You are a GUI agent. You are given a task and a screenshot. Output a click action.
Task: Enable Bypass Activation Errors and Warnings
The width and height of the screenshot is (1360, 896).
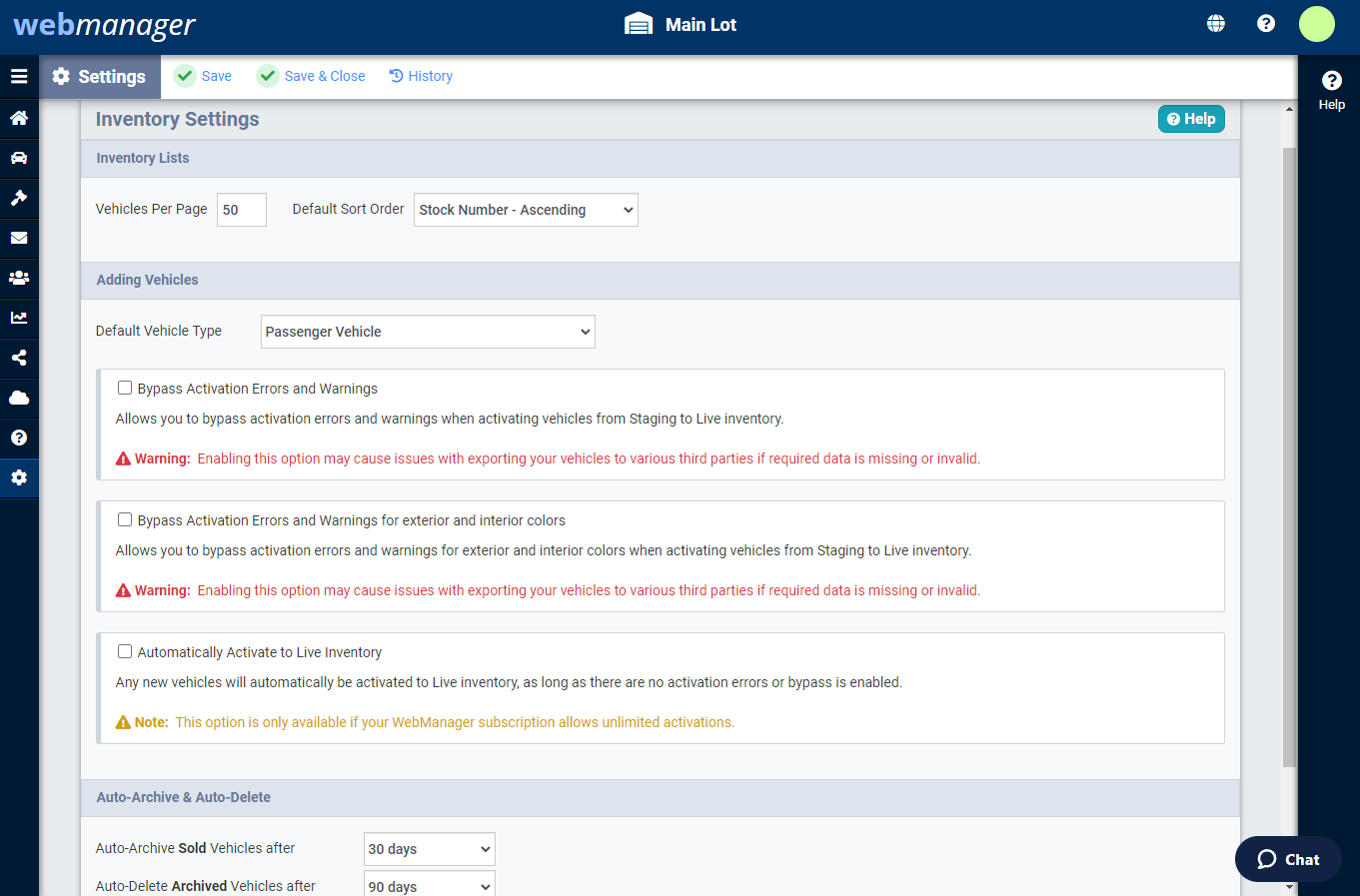pyautogui.click(x=124, y=388)
